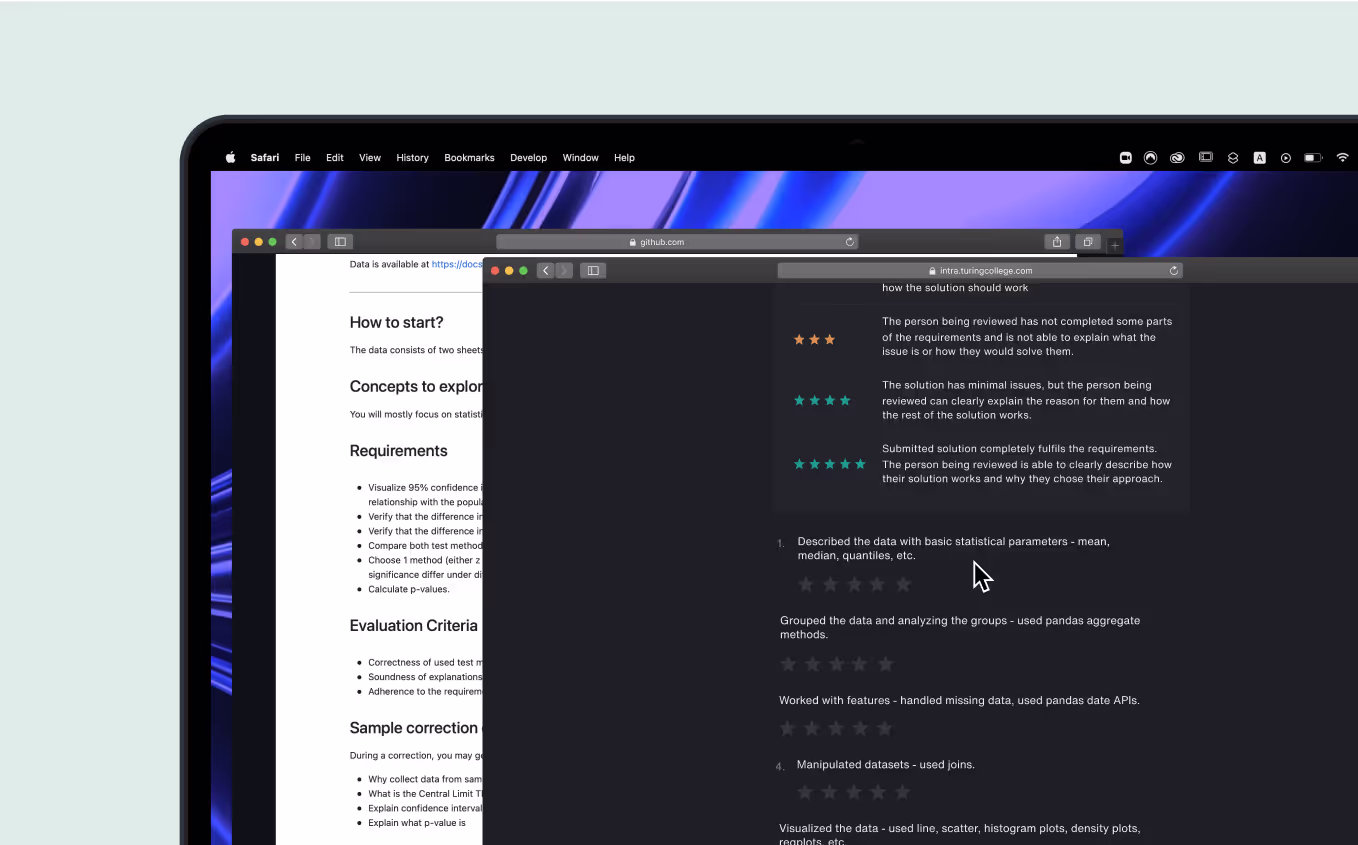The width and height of the screenshot is (1358, 845).
Task: Toggle sidebar in the turingcollege Safari window
Action: coord(593,270)
